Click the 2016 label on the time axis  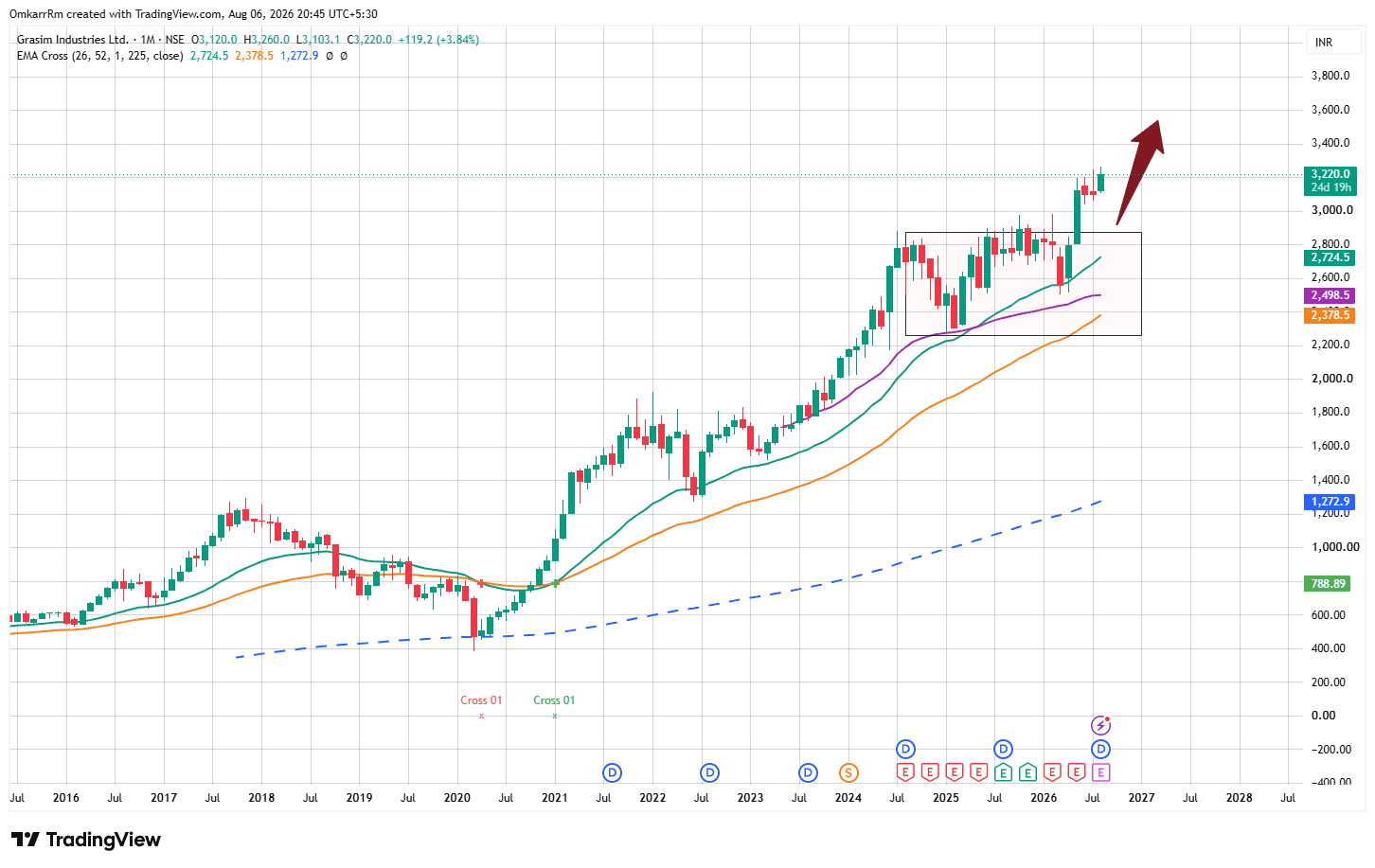(66, 798)
